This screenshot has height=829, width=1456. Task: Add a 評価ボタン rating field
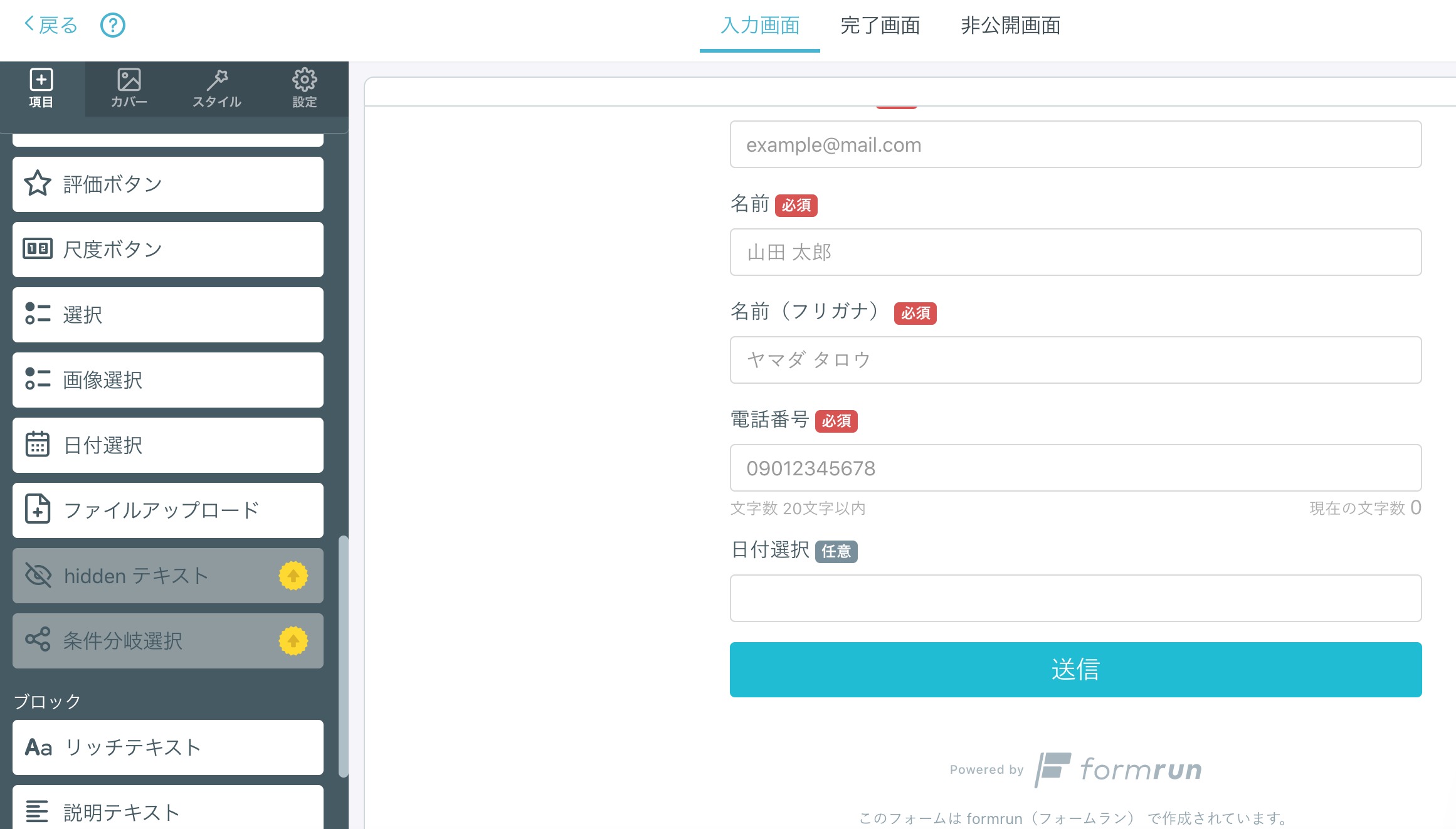[167, 184]
